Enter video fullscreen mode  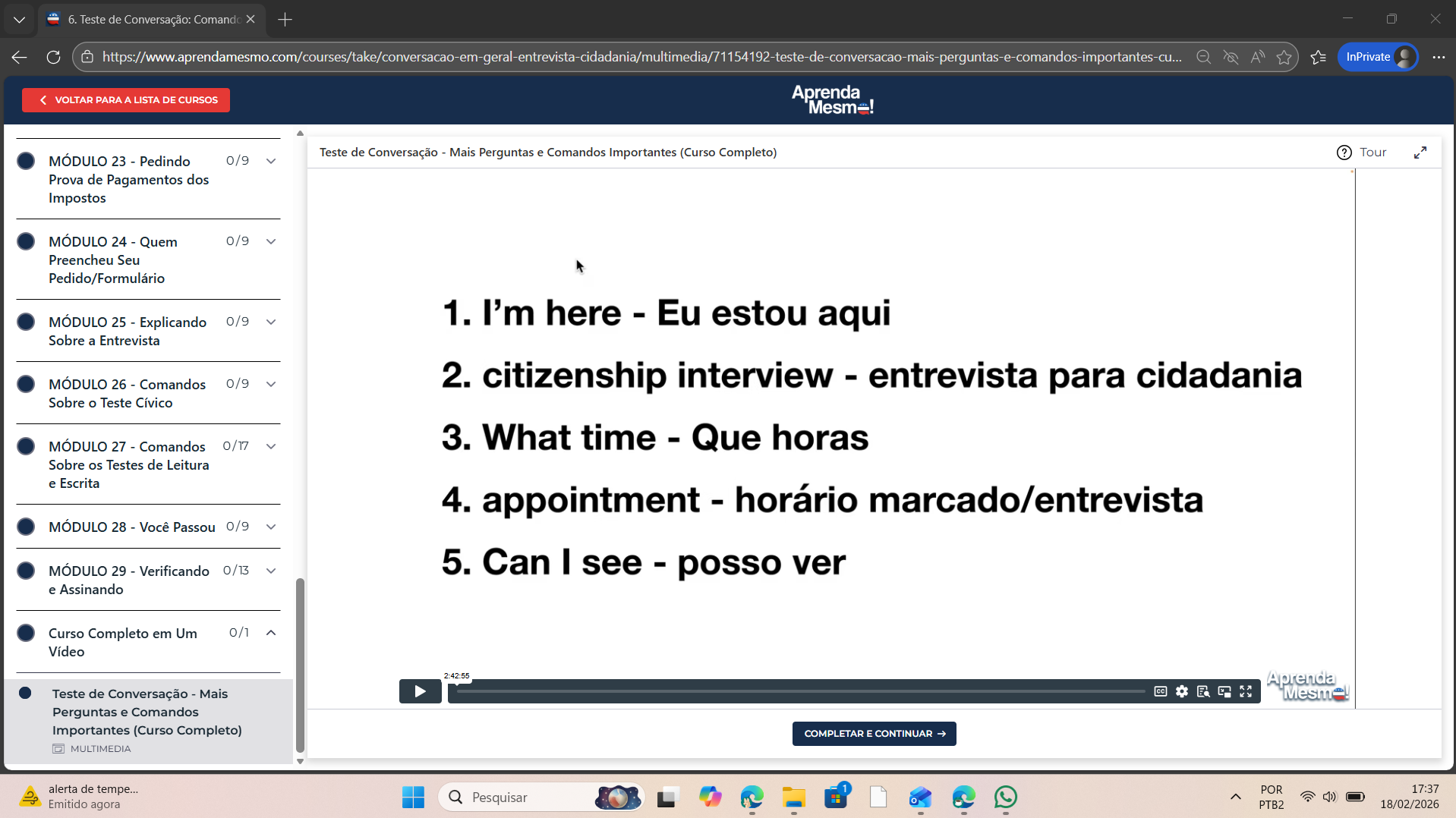pos(1246,691)
